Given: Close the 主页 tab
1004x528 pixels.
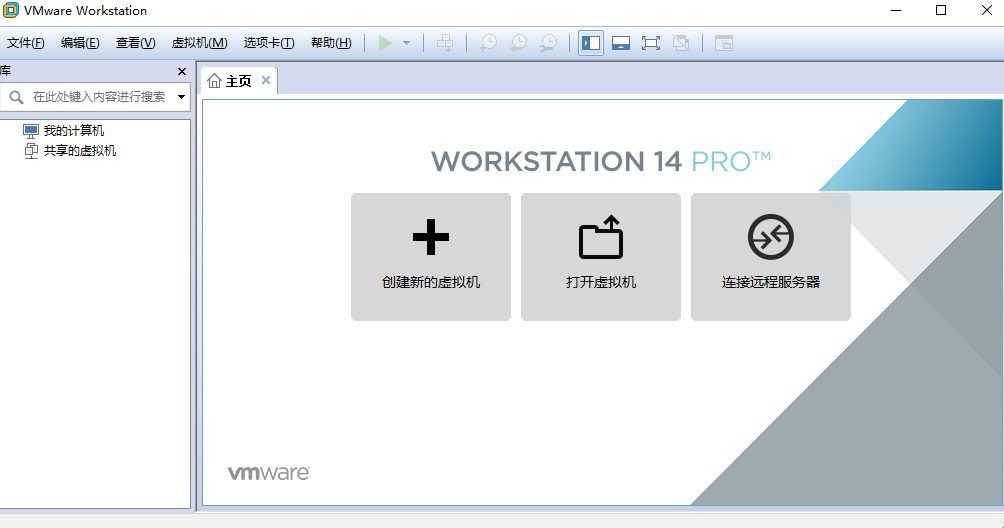Looking at the screenshot, I should [x=266, y=80].
